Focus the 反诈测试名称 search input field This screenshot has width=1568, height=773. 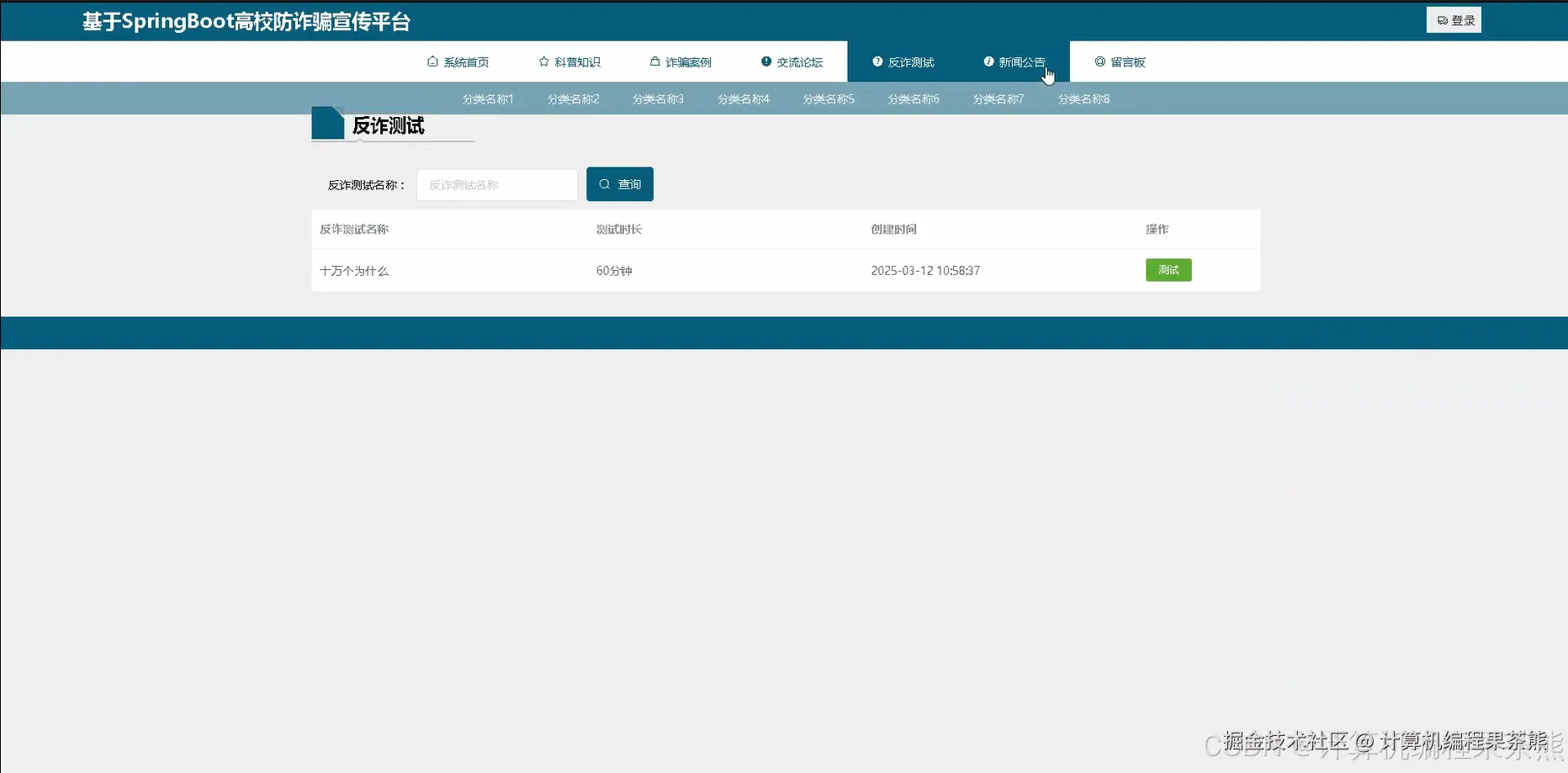pos(497,185)
